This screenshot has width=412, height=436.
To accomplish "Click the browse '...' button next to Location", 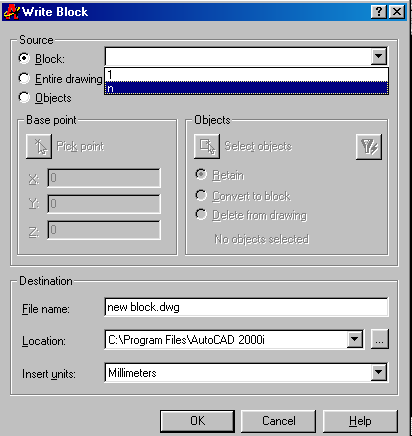I will click(x=380, y=340).
